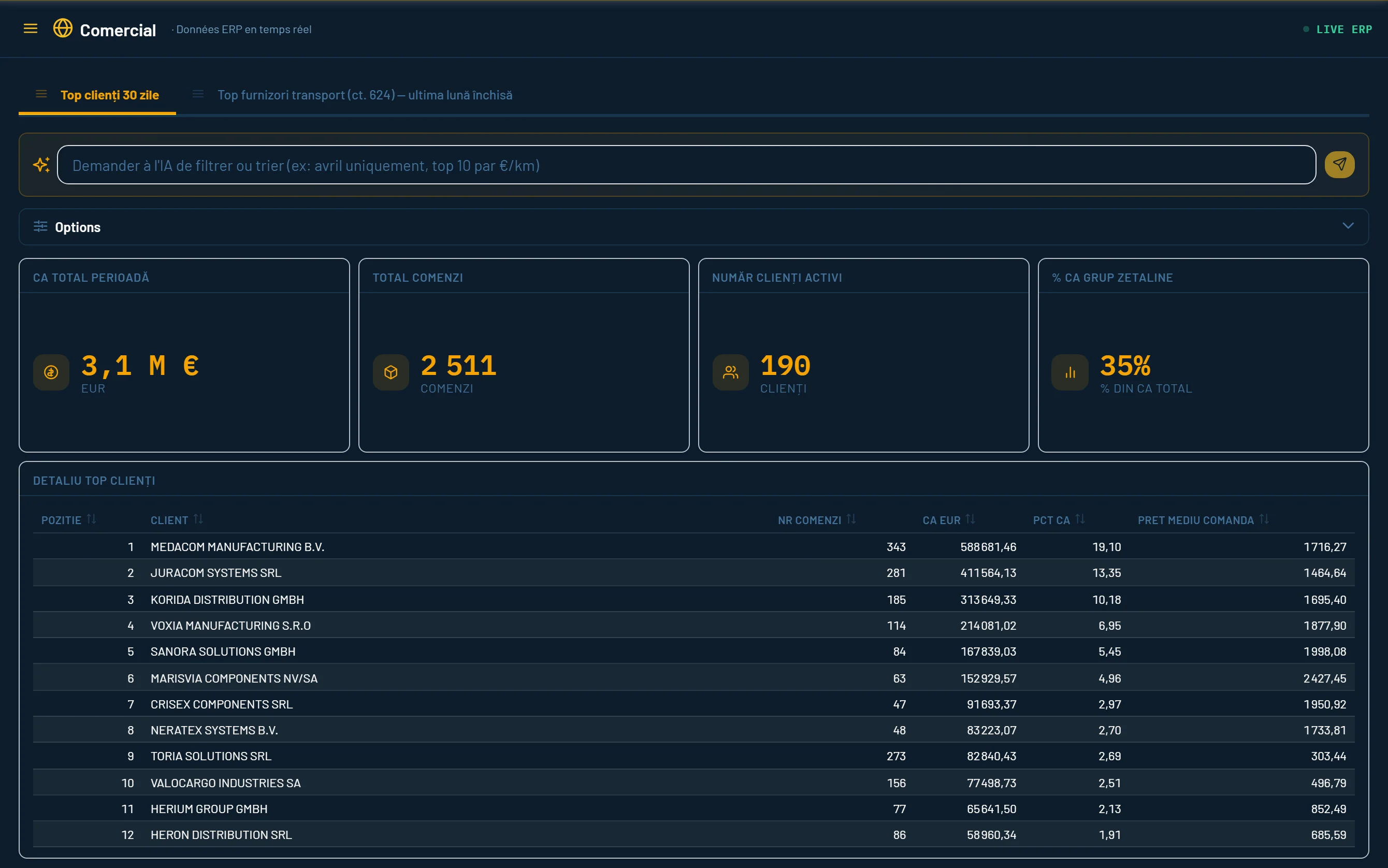
Task: Sort by PRET MEDIU COMANDA column arrows
Action: pos(1264,519)
